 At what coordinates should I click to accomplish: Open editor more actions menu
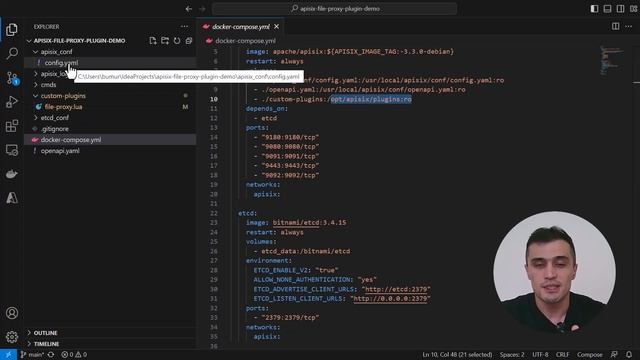(x=629, y=27)
